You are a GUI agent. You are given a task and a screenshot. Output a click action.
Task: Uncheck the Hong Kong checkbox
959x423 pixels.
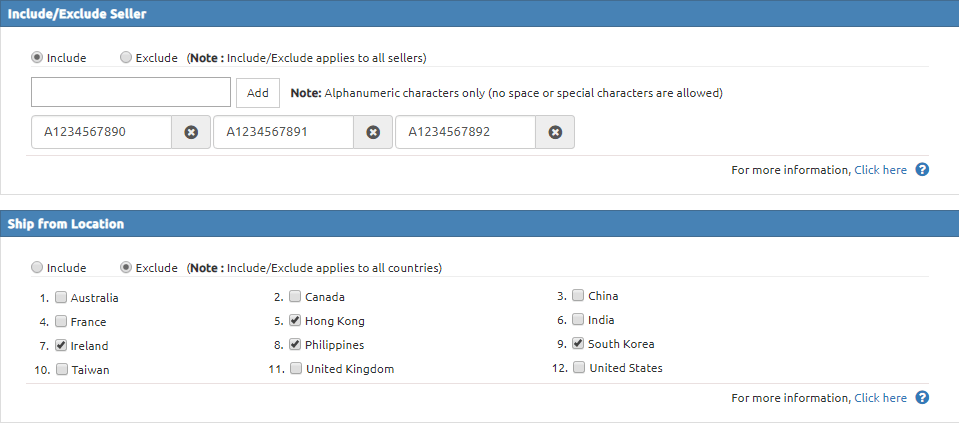click(x=295, y=320)
